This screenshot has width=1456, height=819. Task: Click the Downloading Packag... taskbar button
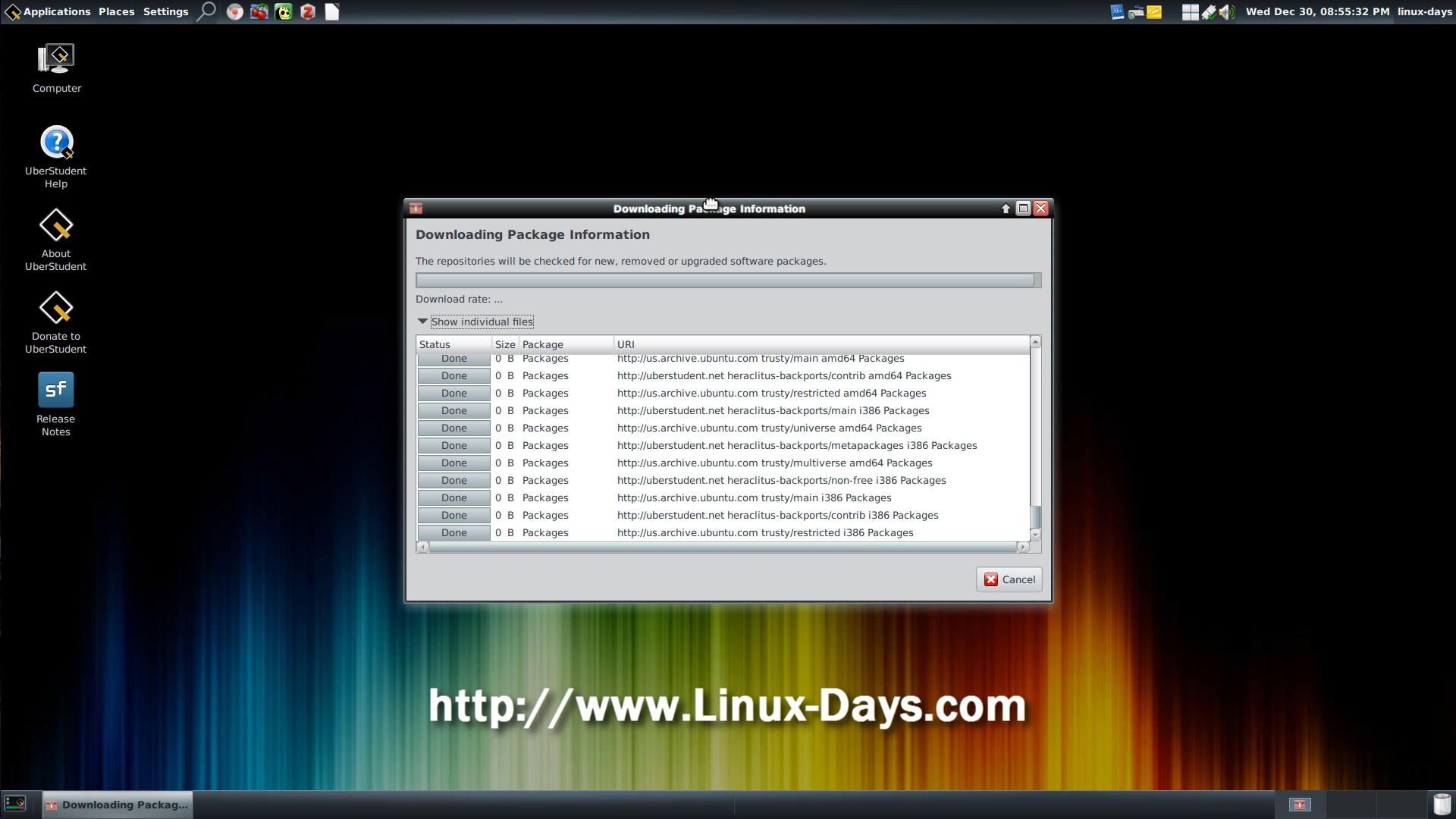click(x=118, y=805)
